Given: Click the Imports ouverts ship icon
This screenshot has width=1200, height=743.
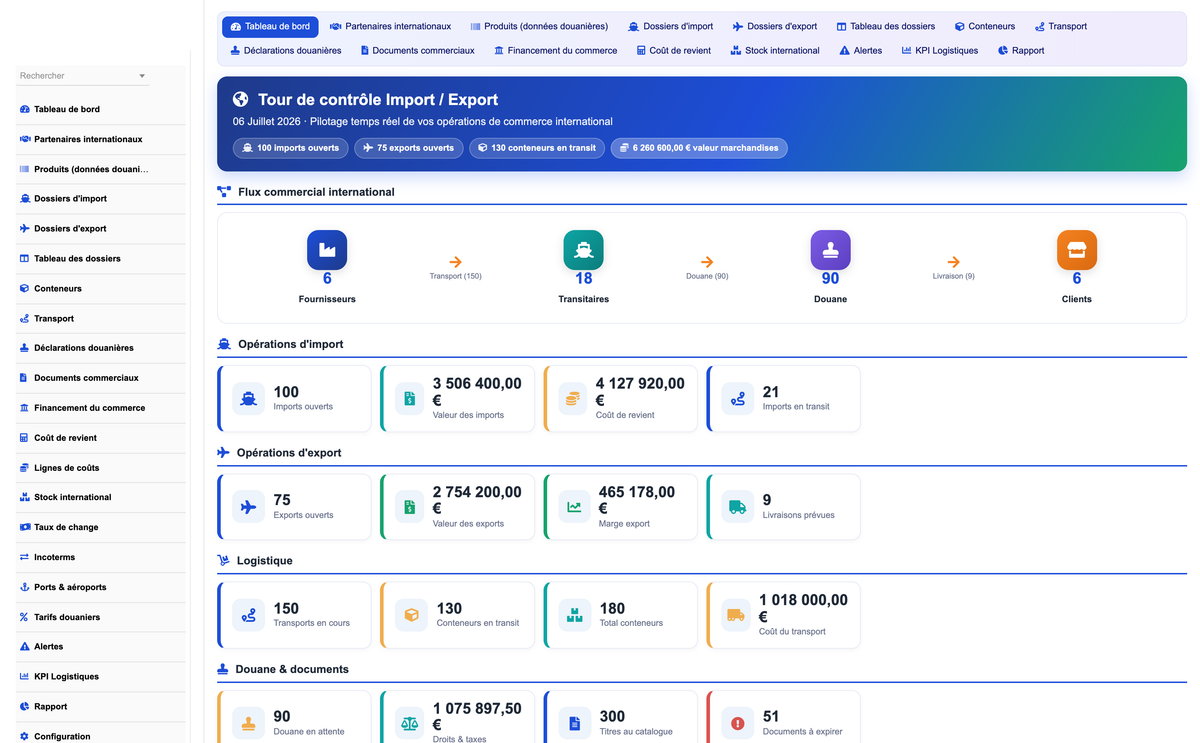Looking at the screenshot, I should tap(248, 399).
